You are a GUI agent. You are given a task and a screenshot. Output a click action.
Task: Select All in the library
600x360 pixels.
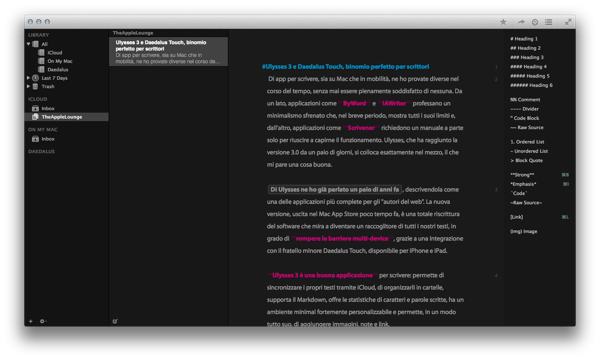tap(45, 44)
